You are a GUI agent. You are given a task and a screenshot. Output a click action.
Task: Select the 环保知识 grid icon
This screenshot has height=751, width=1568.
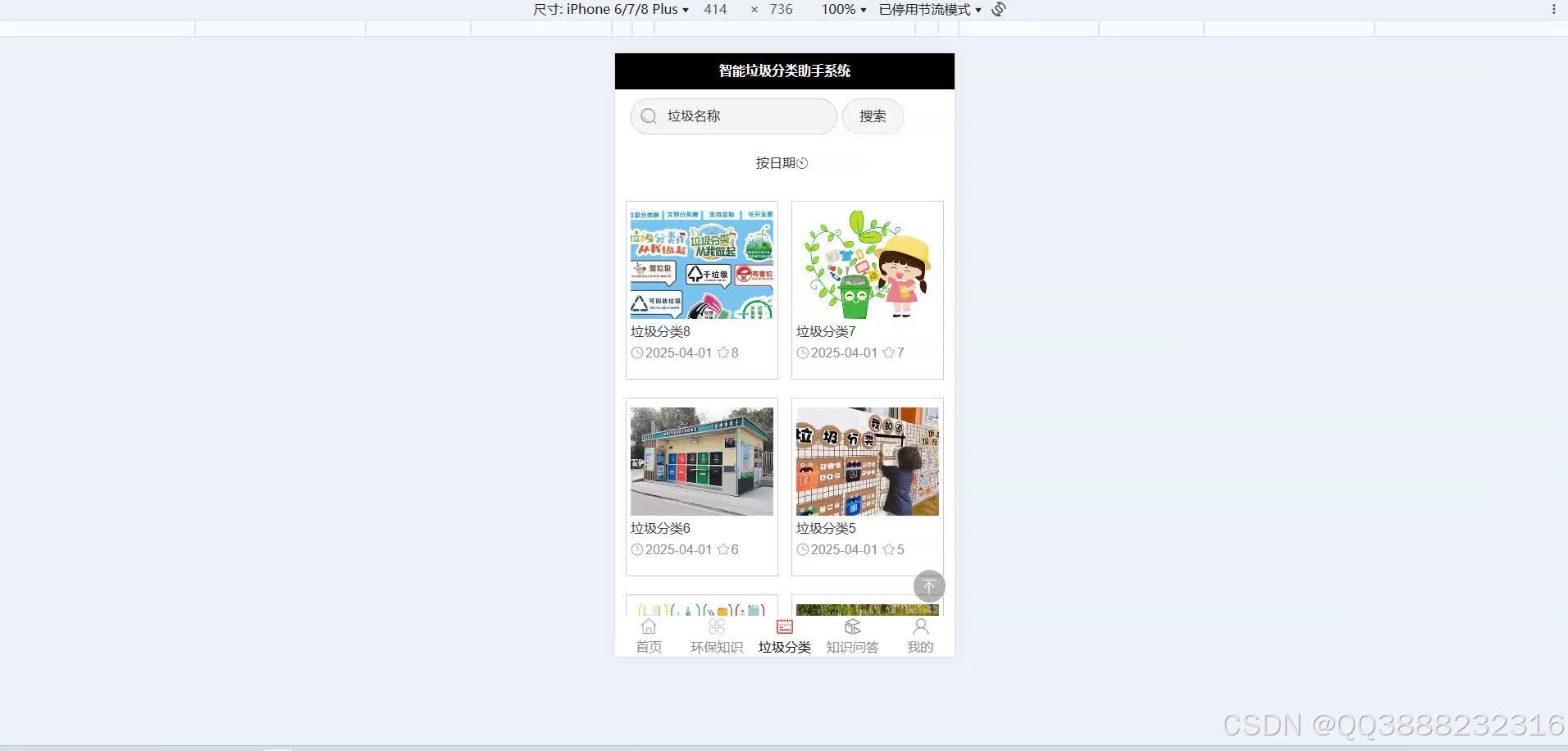[x=715, y=626]
